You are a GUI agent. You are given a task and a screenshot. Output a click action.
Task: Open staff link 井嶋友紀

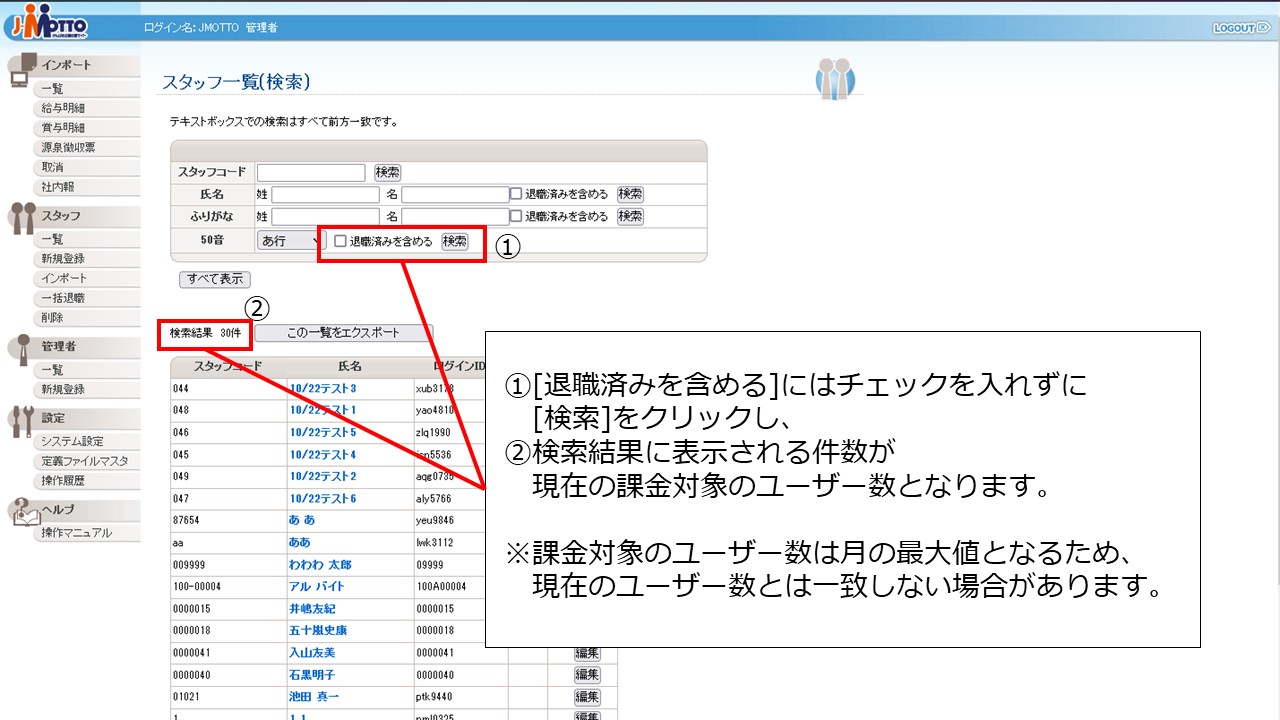[312, 609]
